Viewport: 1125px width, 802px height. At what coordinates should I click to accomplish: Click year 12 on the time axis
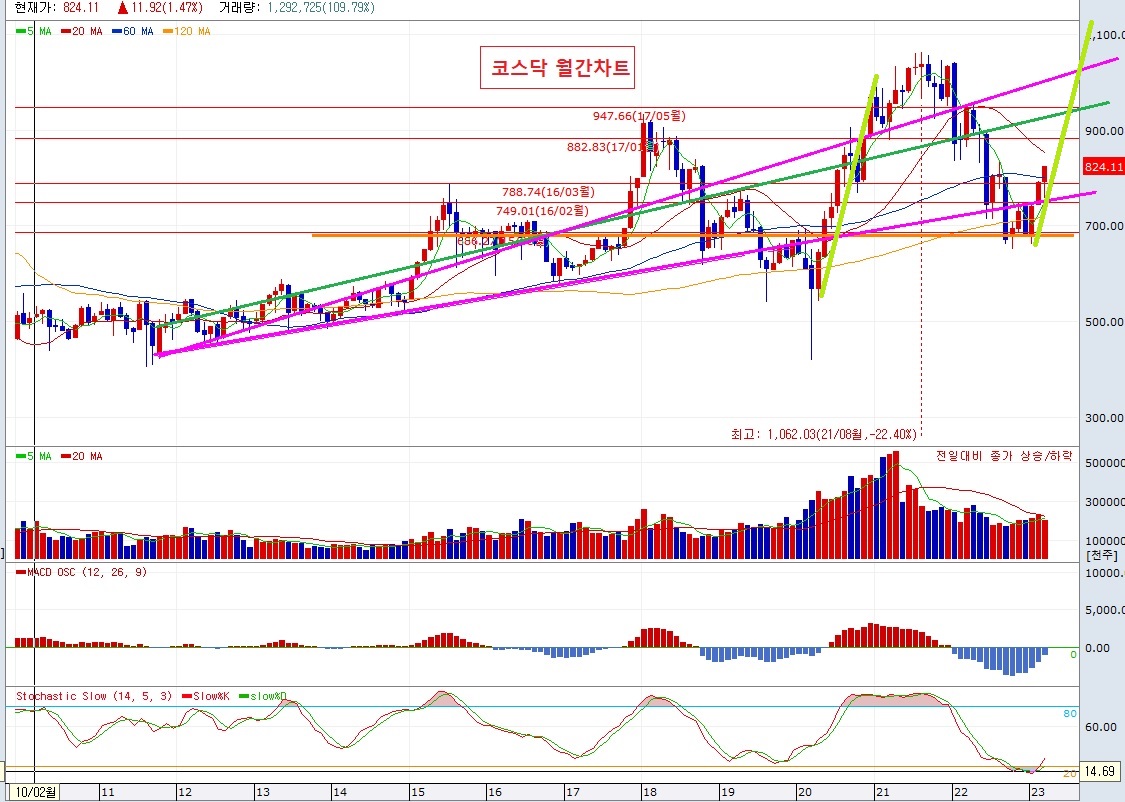click(185, 793)
